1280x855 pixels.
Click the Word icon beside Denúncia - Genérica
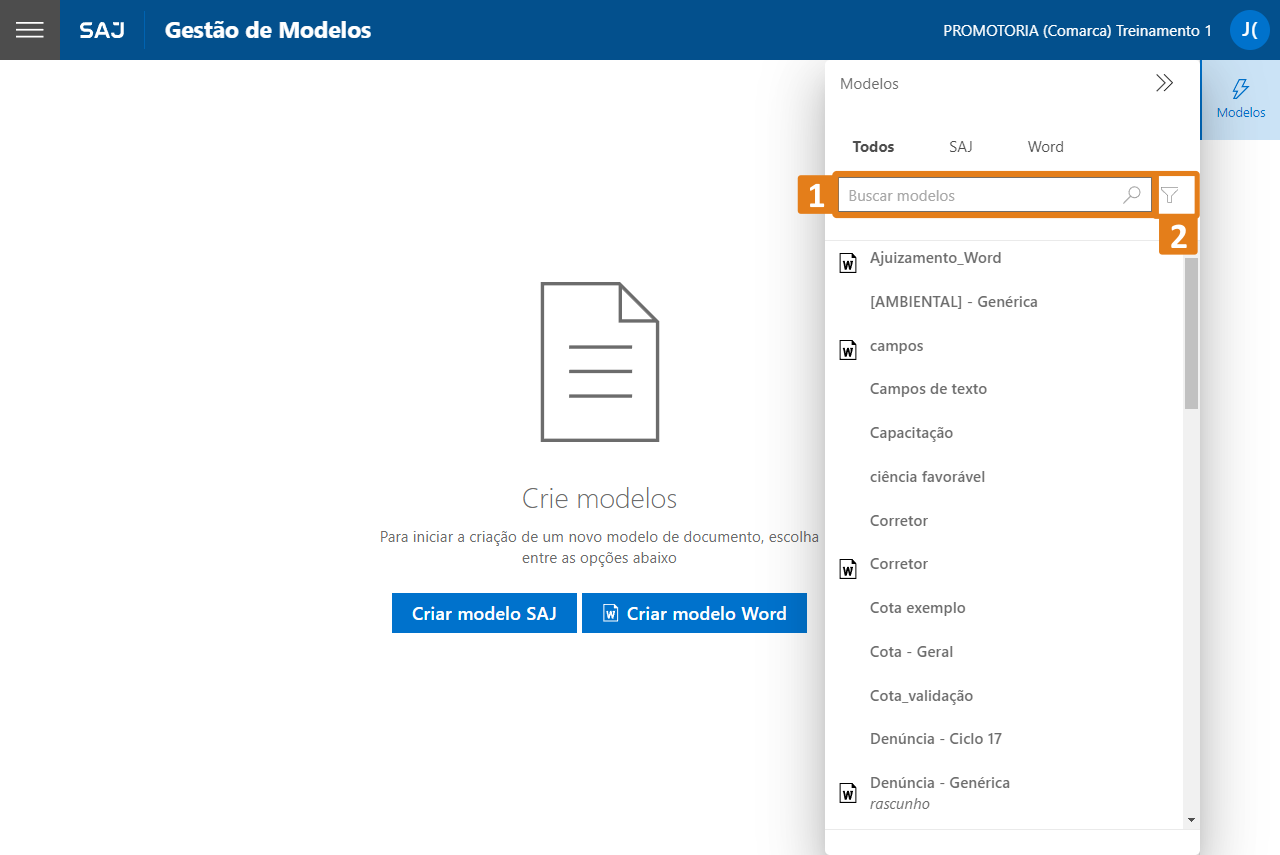(x=848, y=793)
